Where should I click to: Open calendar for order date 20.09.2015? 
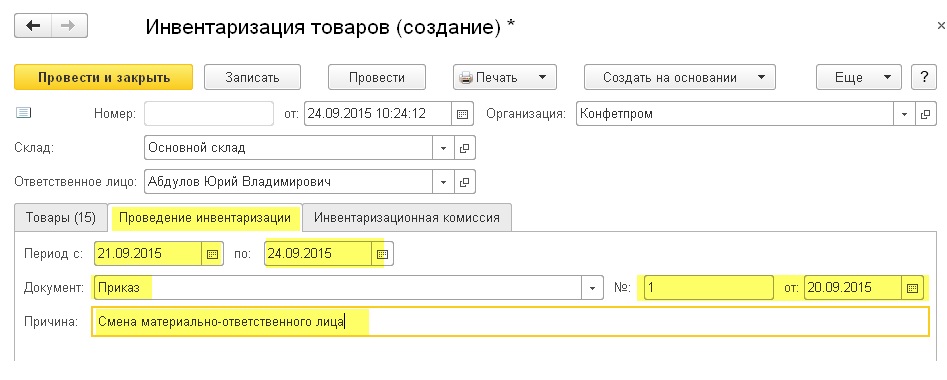coord(913,288)
